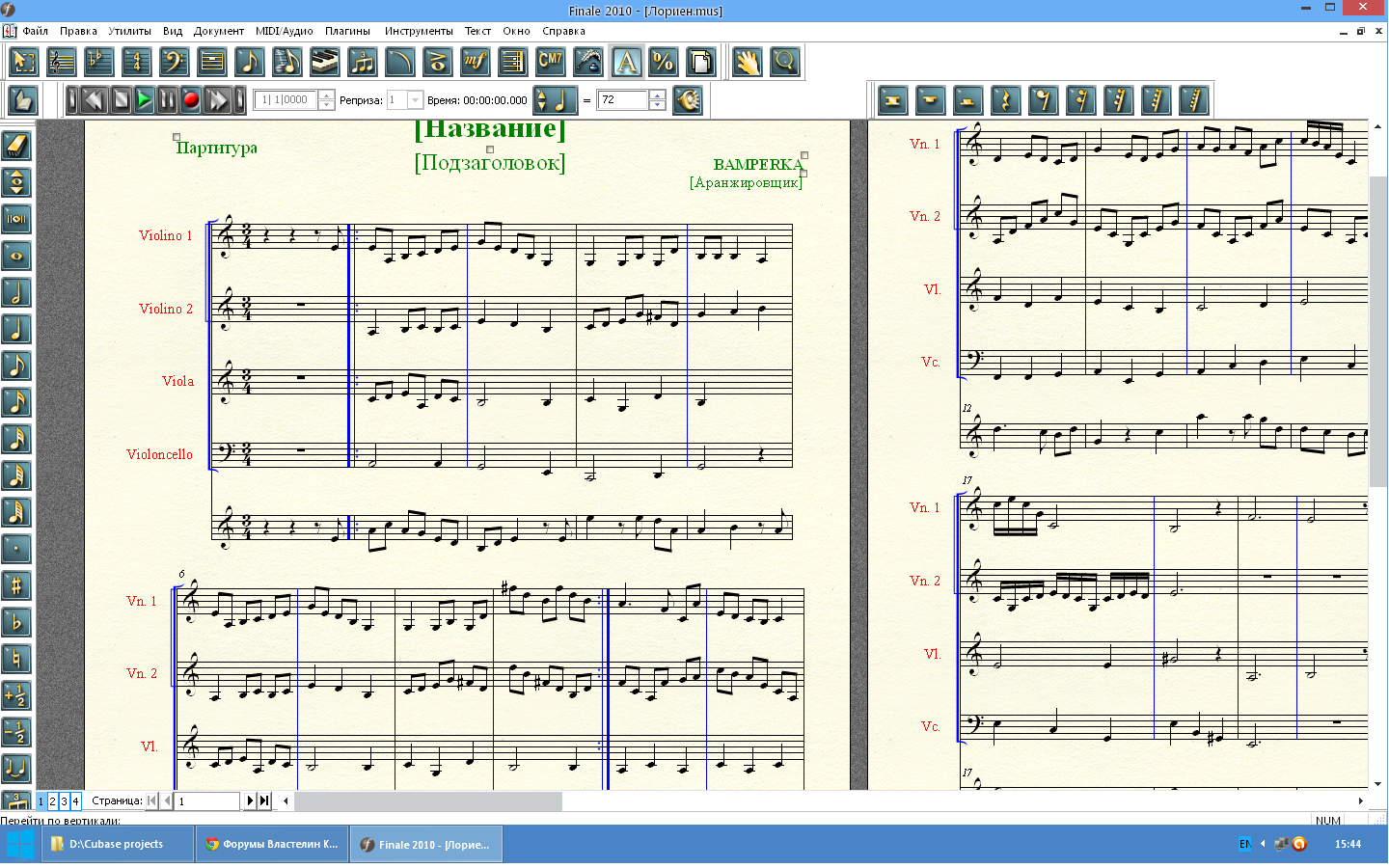Open the MIDI/Аудио menu

tap(284, 31)
